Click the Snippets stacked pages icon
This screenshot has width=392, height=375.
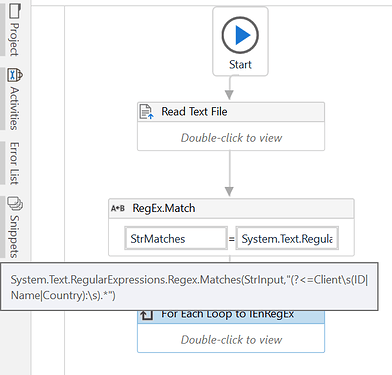pos(15,203)
